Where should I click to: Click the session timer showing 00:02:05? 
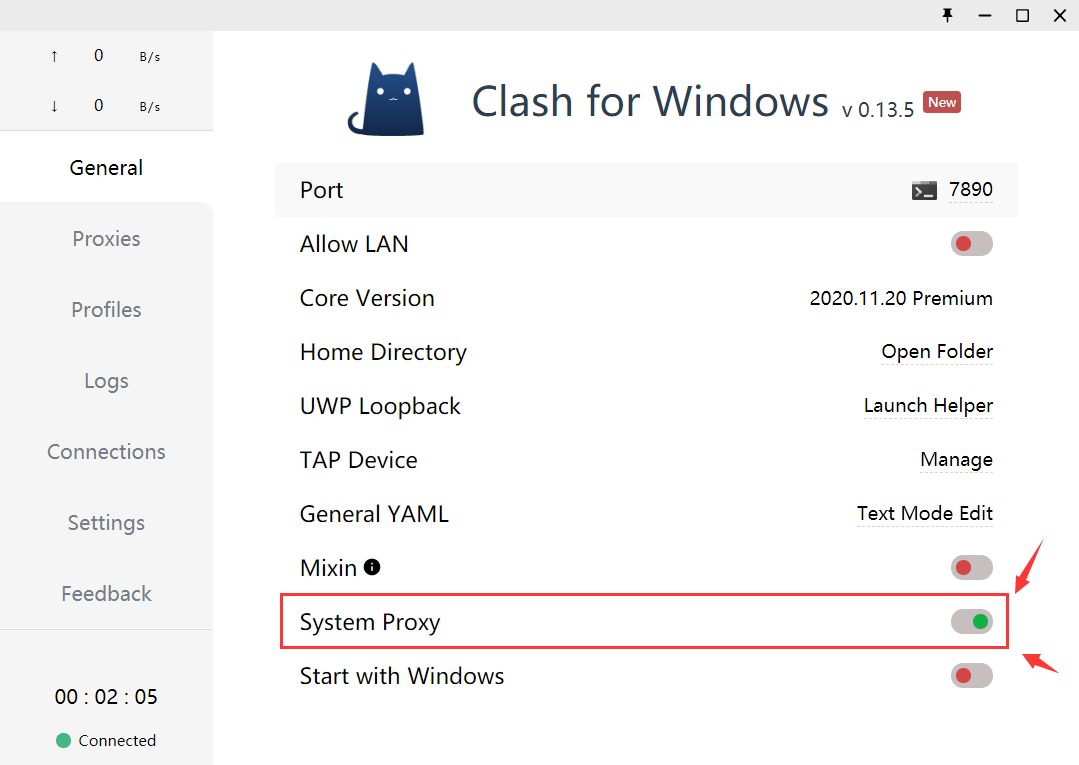tap(106, 696)
